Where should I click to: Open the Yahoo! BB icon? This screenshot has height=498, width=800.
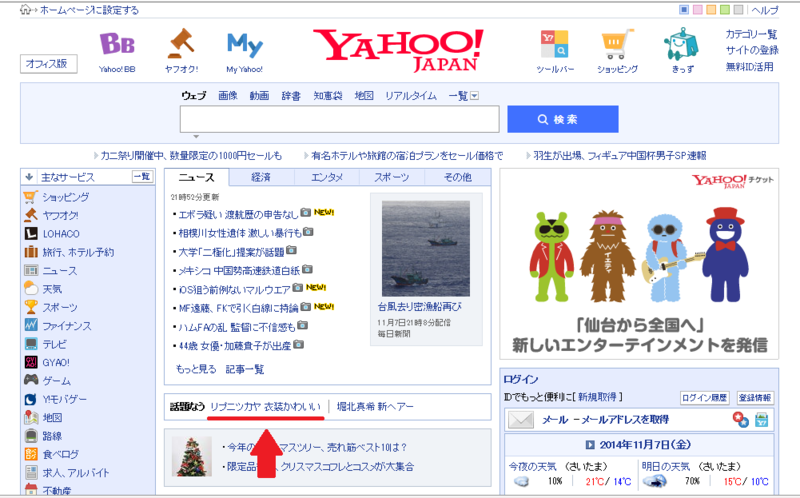(117, 44)
